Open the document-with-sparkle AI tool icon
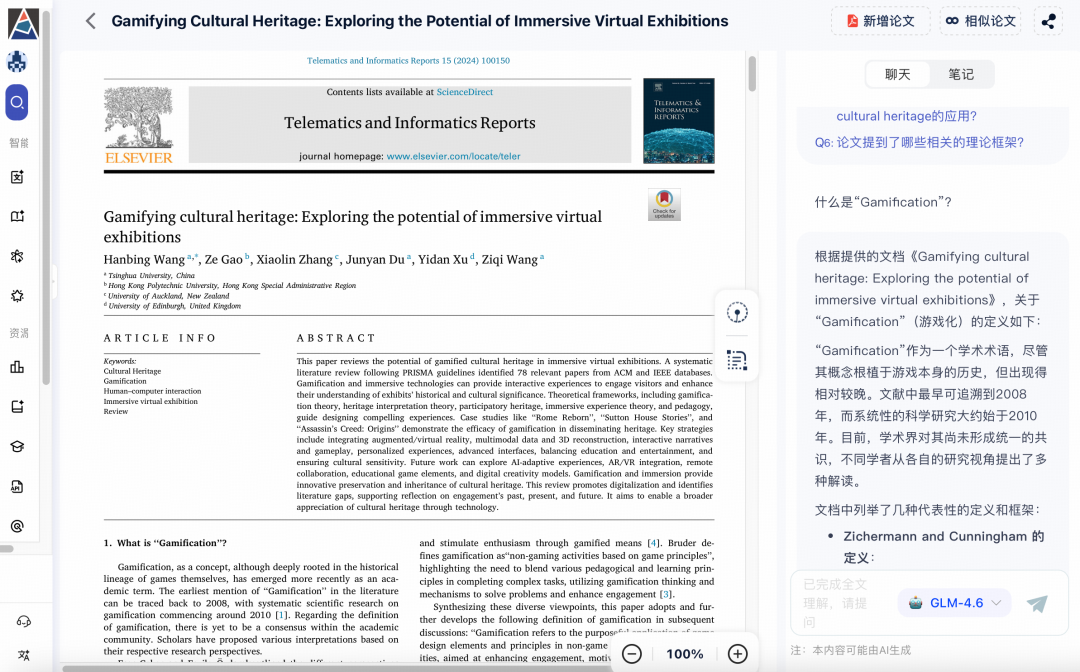Image resolution: width=1080 pixels, height=672 pixels. pyautogui.click(x=17, y=177)
